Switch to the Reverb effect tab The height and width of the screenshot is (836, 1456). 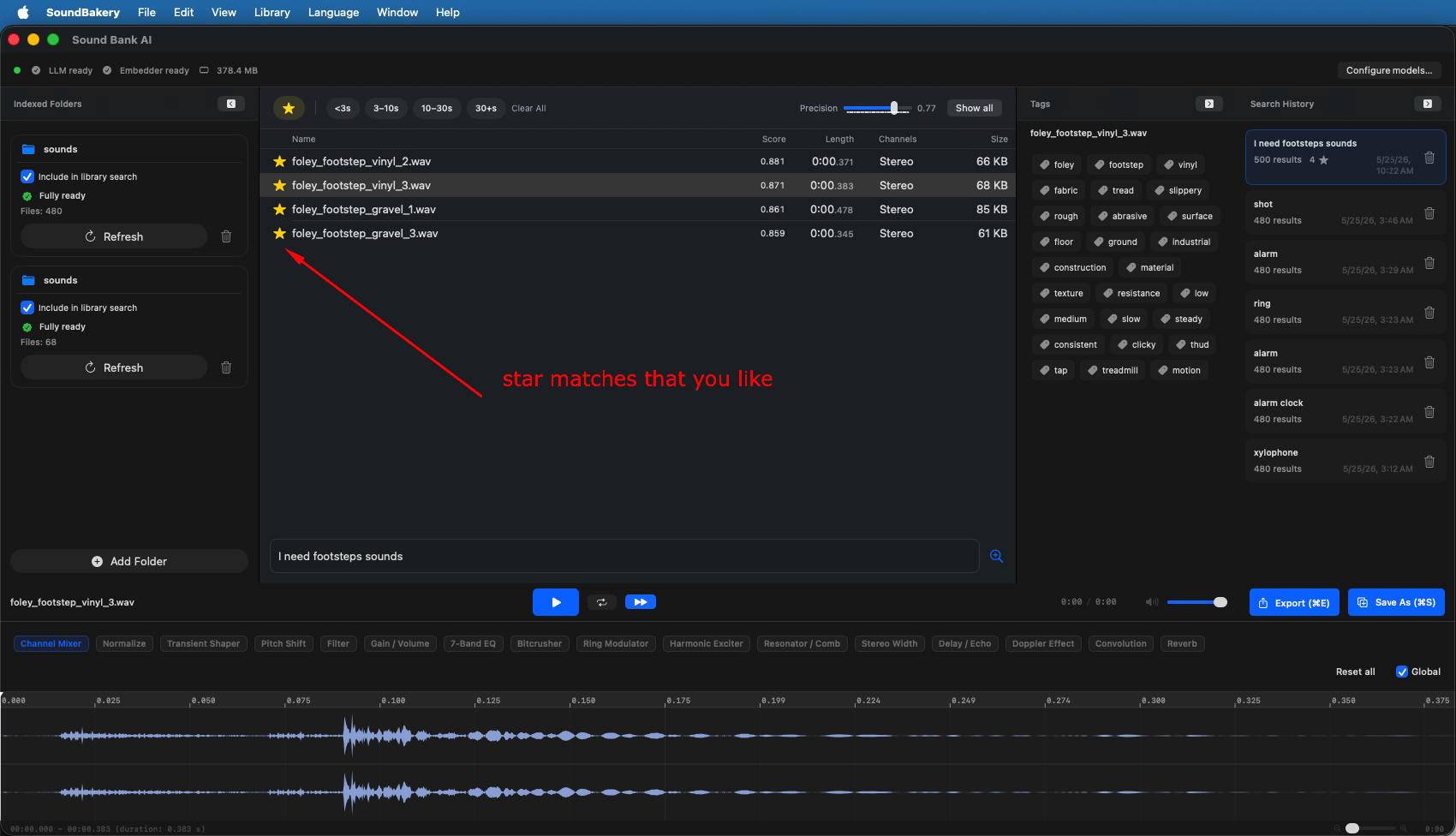pyautogui.click(x=1182, y=643)
